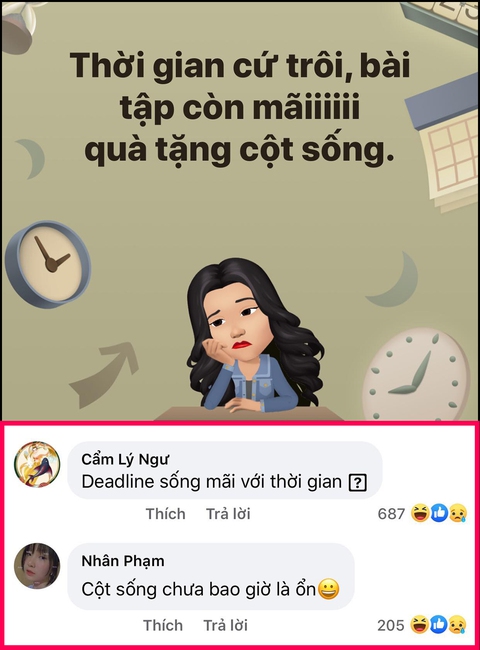
Task: Click sad reaction icon on 205-reaction comment
Action: (457, 625)
